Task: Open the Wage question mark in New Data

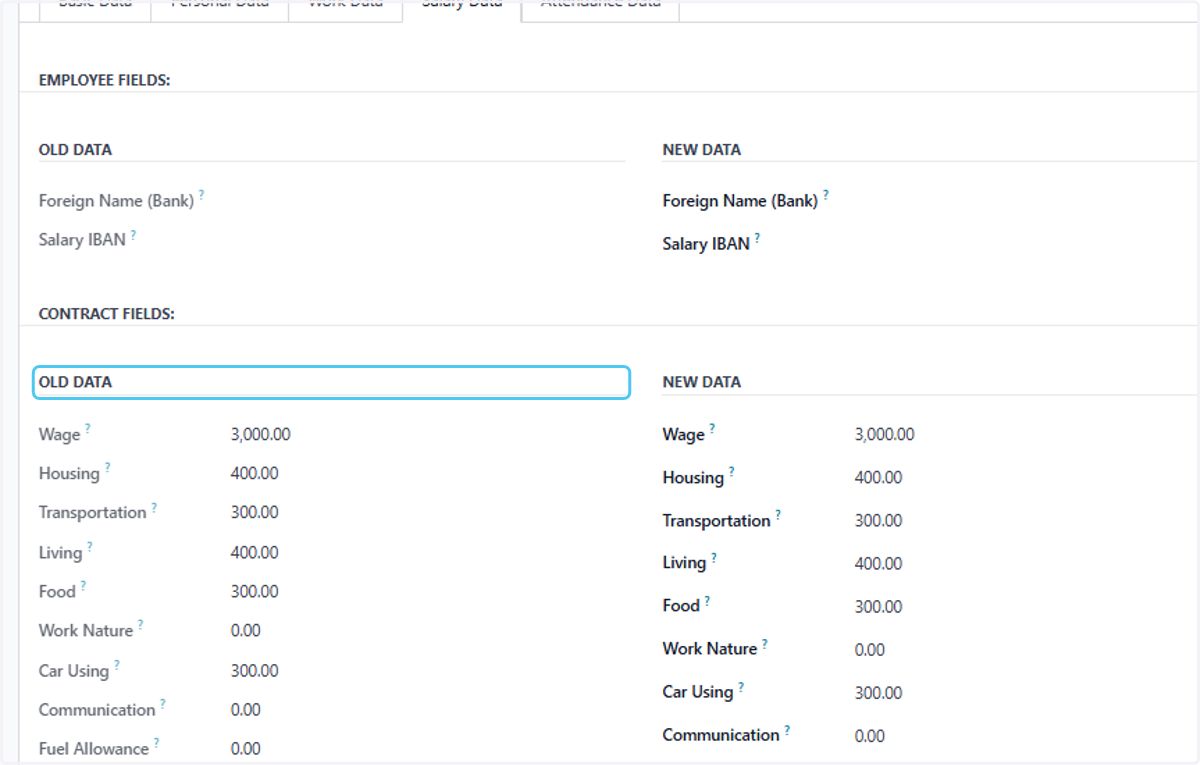Action: point(712,429)
